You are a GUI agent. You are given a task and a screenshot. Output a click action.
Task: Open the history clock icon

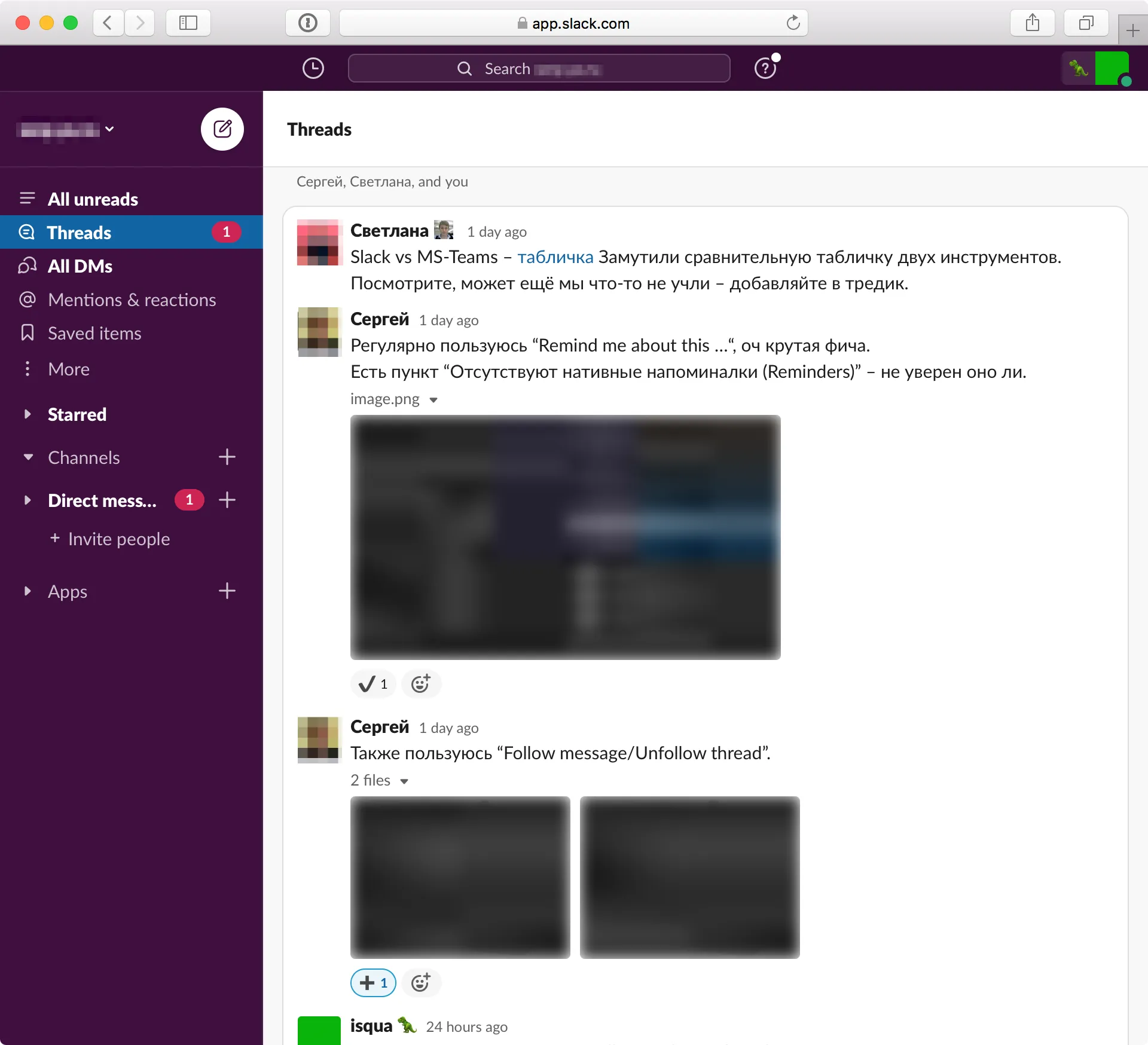tap(313, 68)
